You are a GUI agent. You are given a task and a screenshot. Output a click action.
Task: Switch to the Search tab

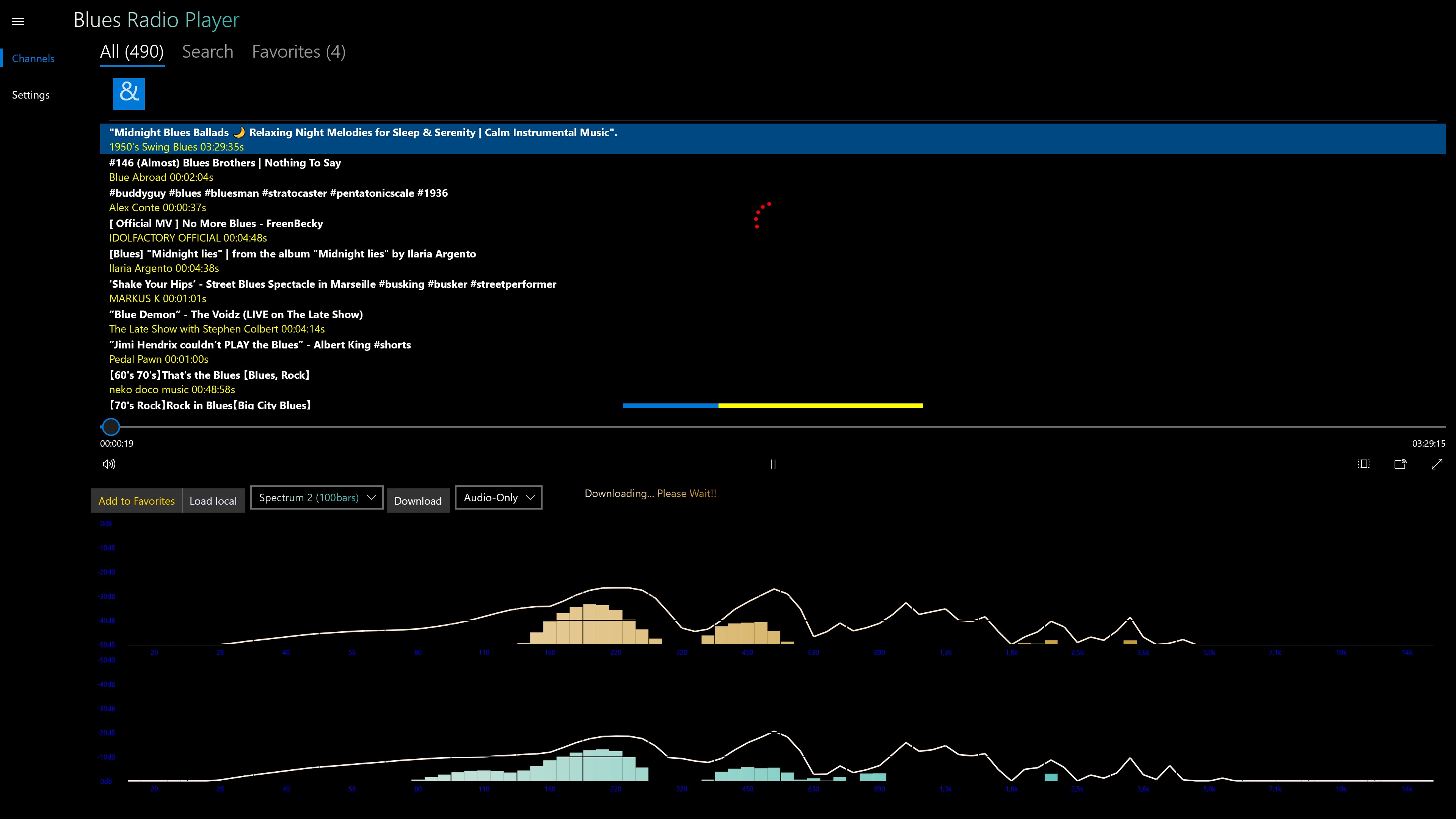coord(207,52)
